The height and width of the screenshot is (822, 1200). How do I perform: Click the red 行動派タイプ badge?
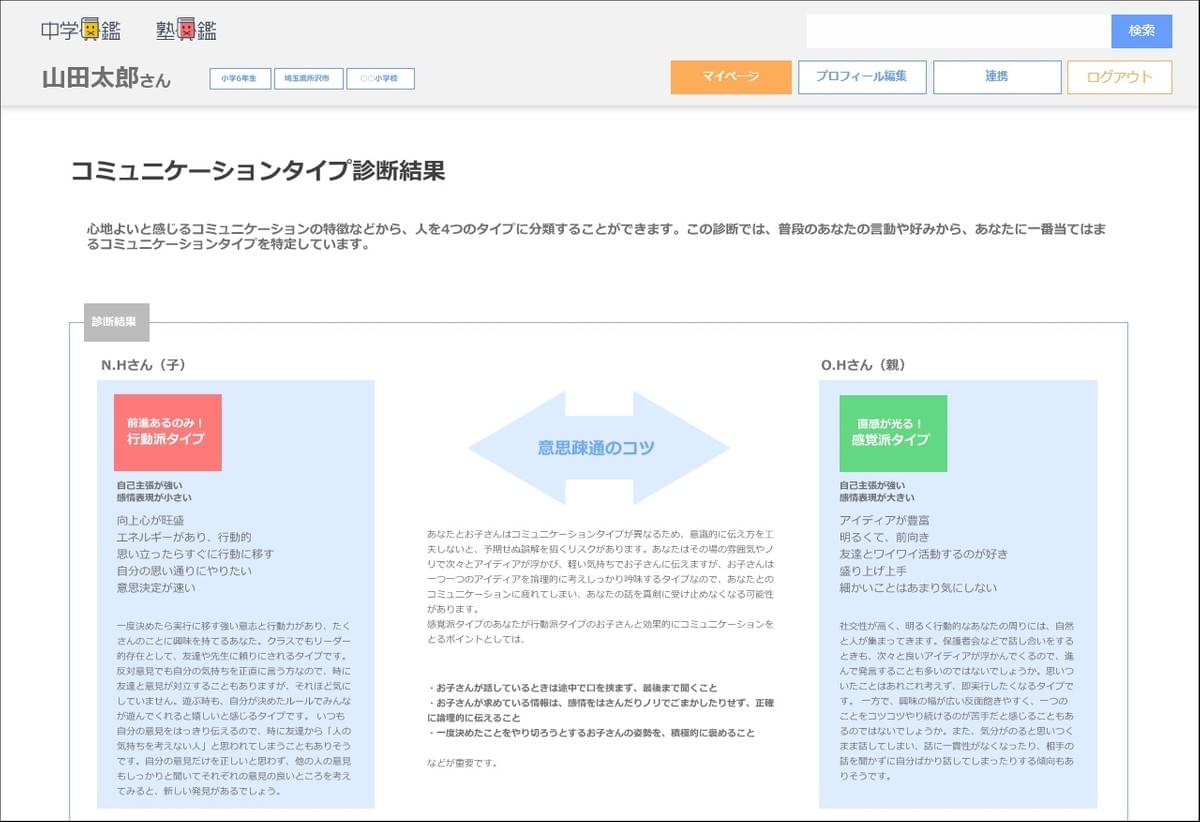click(167, 432)
